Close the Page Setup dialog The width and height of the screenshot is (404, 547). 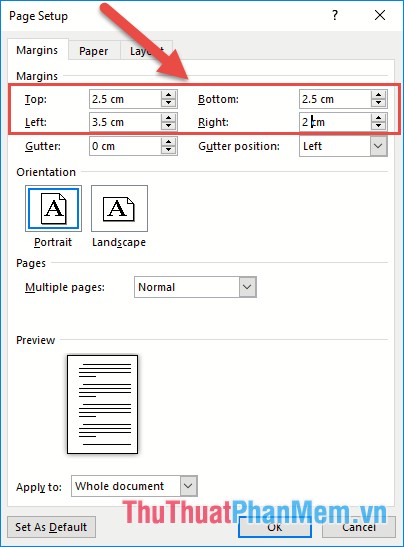[380, 15]
